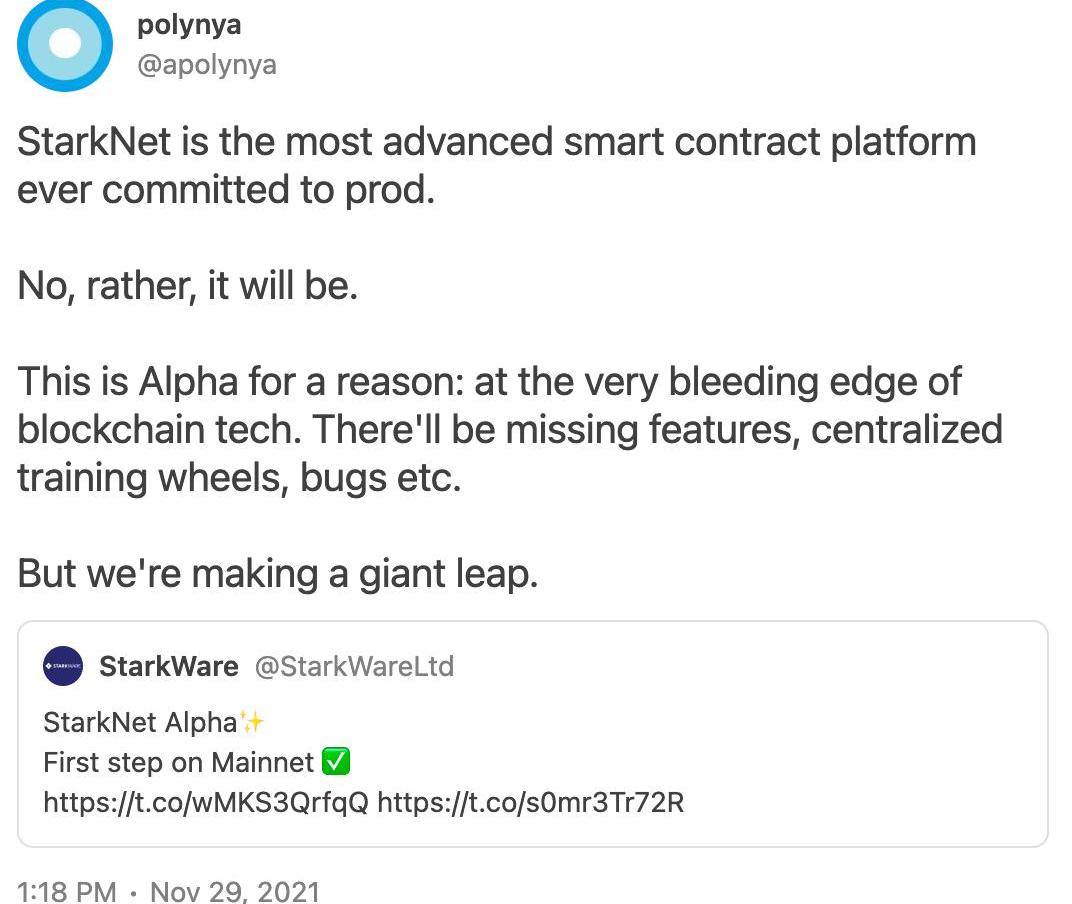Click the green check mark emoji
The height and width of the screenshot is (904, 1072).
336,763
